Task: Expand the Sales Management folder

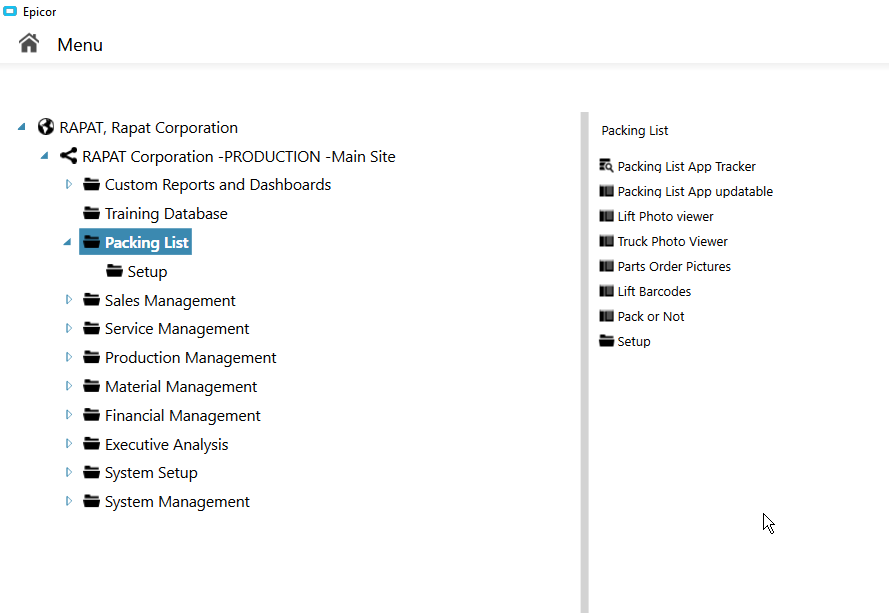Action: tap(69, 299)
